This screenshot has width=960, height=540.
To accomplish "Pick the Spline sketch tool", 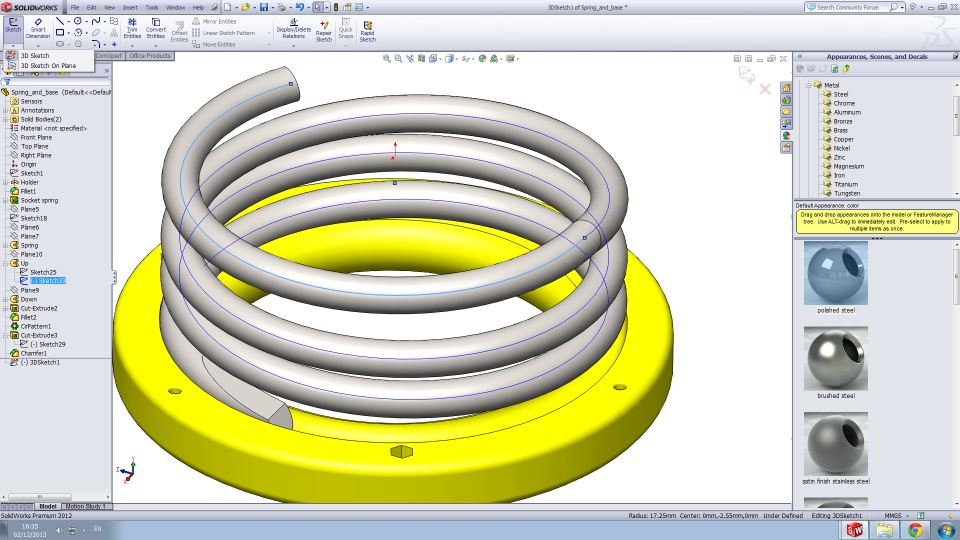I will pyautogui.click(x=96, y=21).
